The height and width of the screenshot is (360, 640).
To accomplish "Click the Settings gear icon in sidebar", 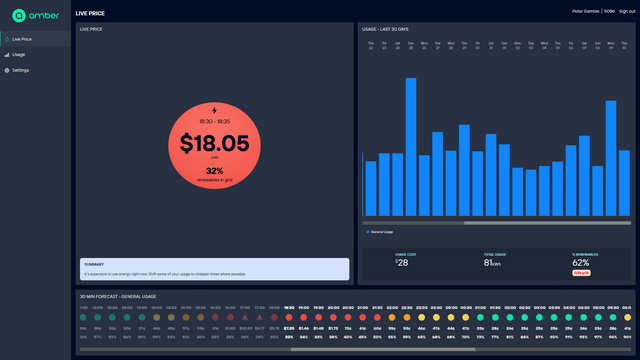I will tap(7, 70).
